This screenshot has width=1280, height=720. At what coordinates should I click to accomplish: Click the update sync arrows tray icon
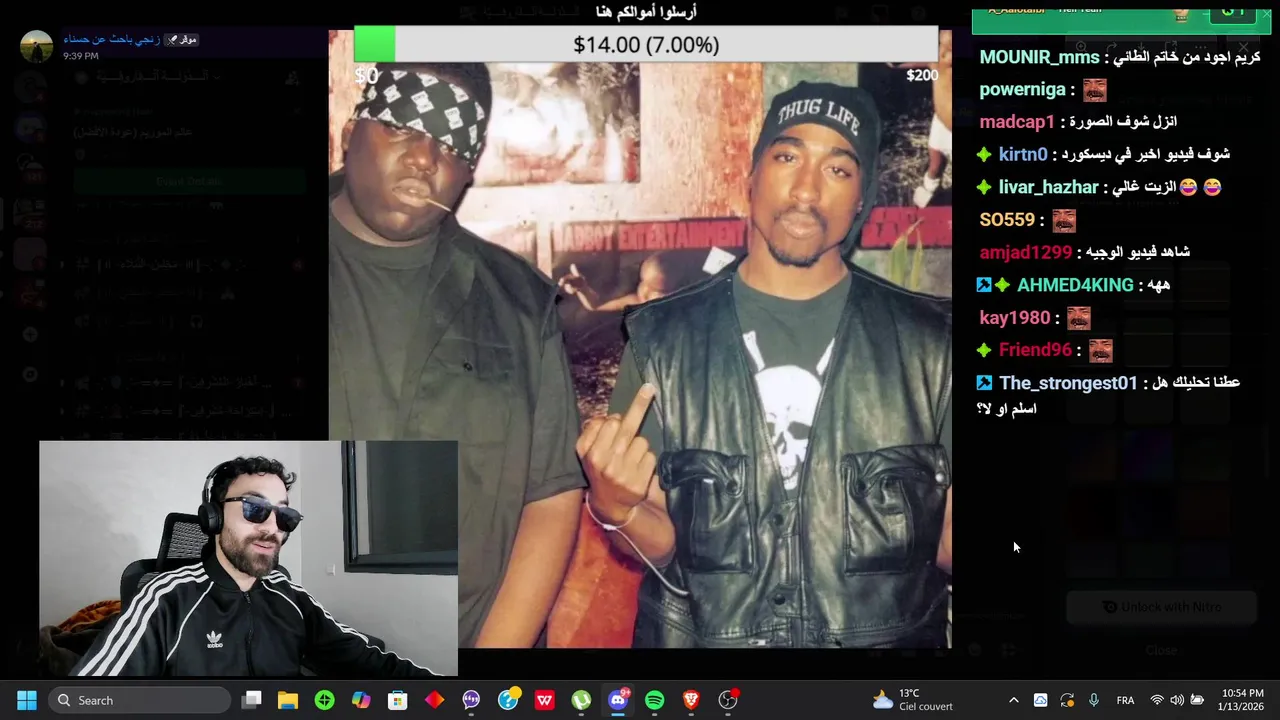coord(1067,700)
